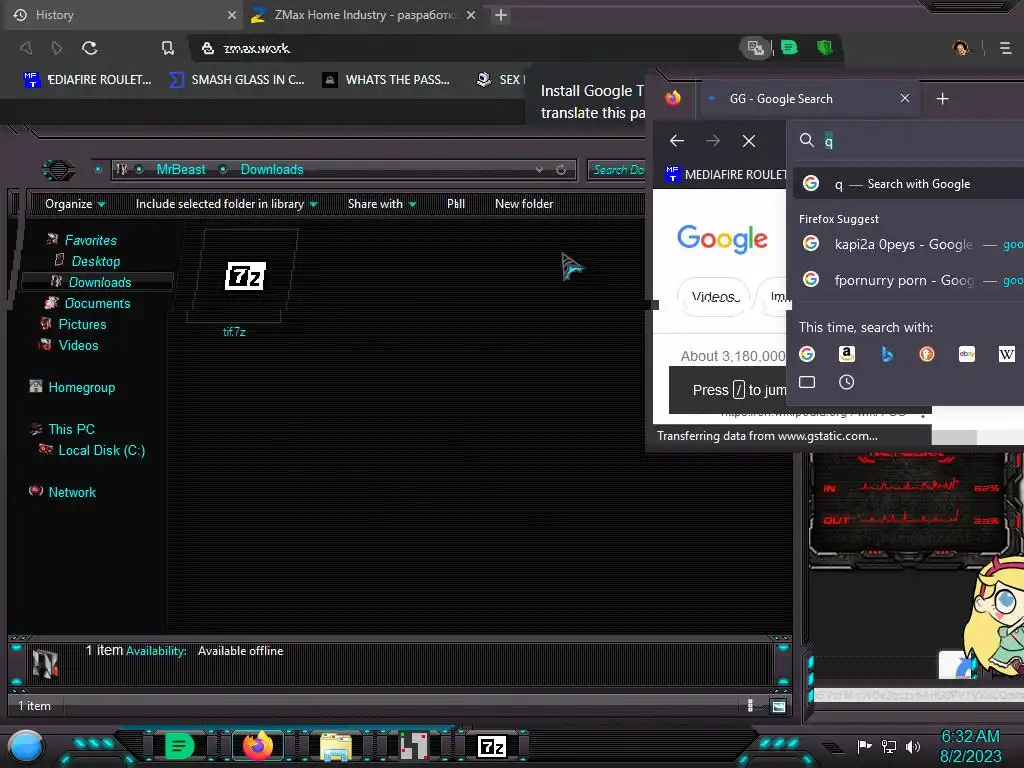Click the back arrow in the ZMax browser toolbar
The image size is (1024, 768).
click(x=26, y=48)
